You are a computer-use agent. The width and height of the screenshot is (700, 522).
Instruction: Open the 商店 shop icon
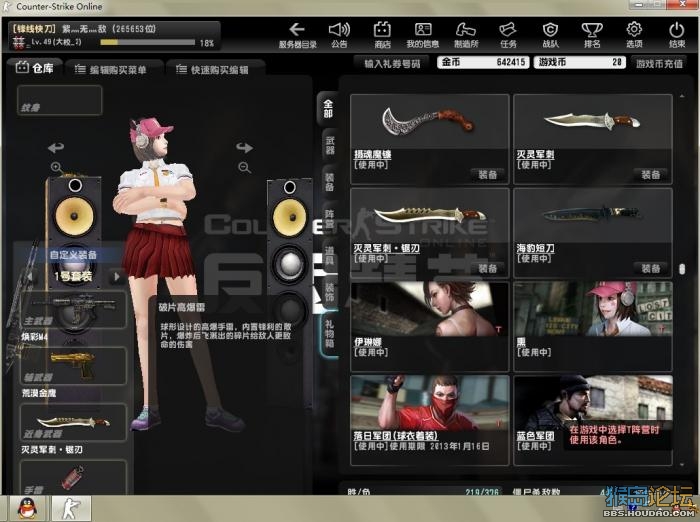click(382, 35)
